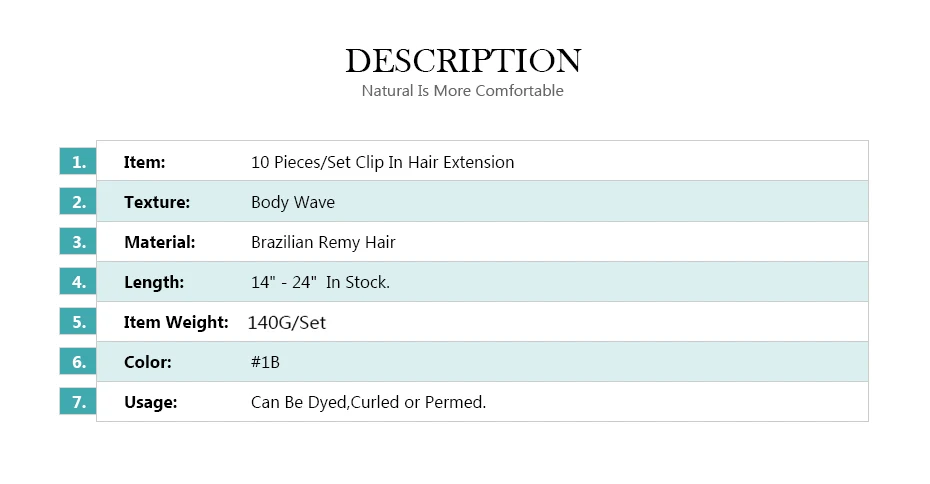930x484 pixels.
Task: Click the Usage: label
Action: coord(151,402)
